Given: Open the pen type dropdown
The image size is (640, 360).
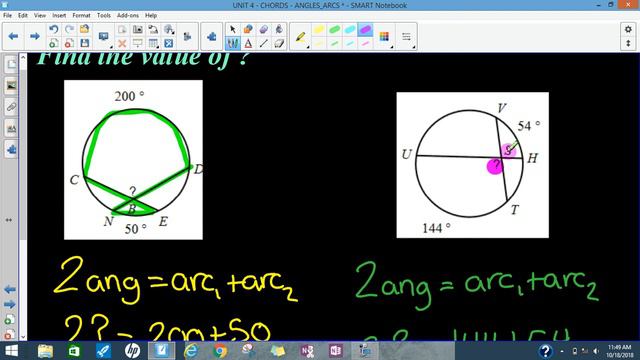Looking at the screenshot, I should pos(301,37).
